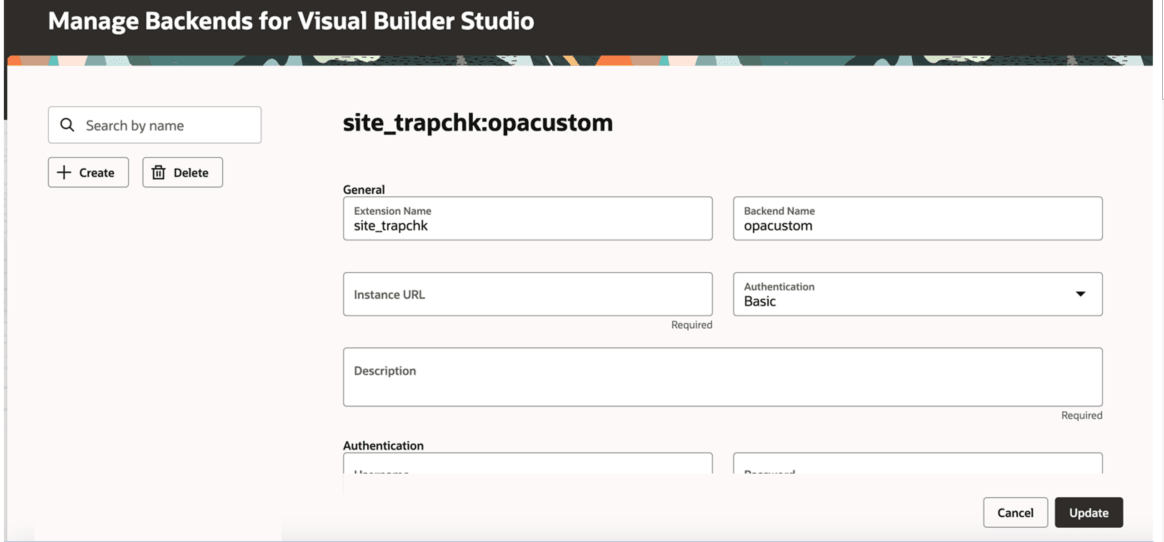Image resolution: width=1164 pixels, height=542 pixels.
Task: Click the Backend Name field
Action: click(918, 218)
